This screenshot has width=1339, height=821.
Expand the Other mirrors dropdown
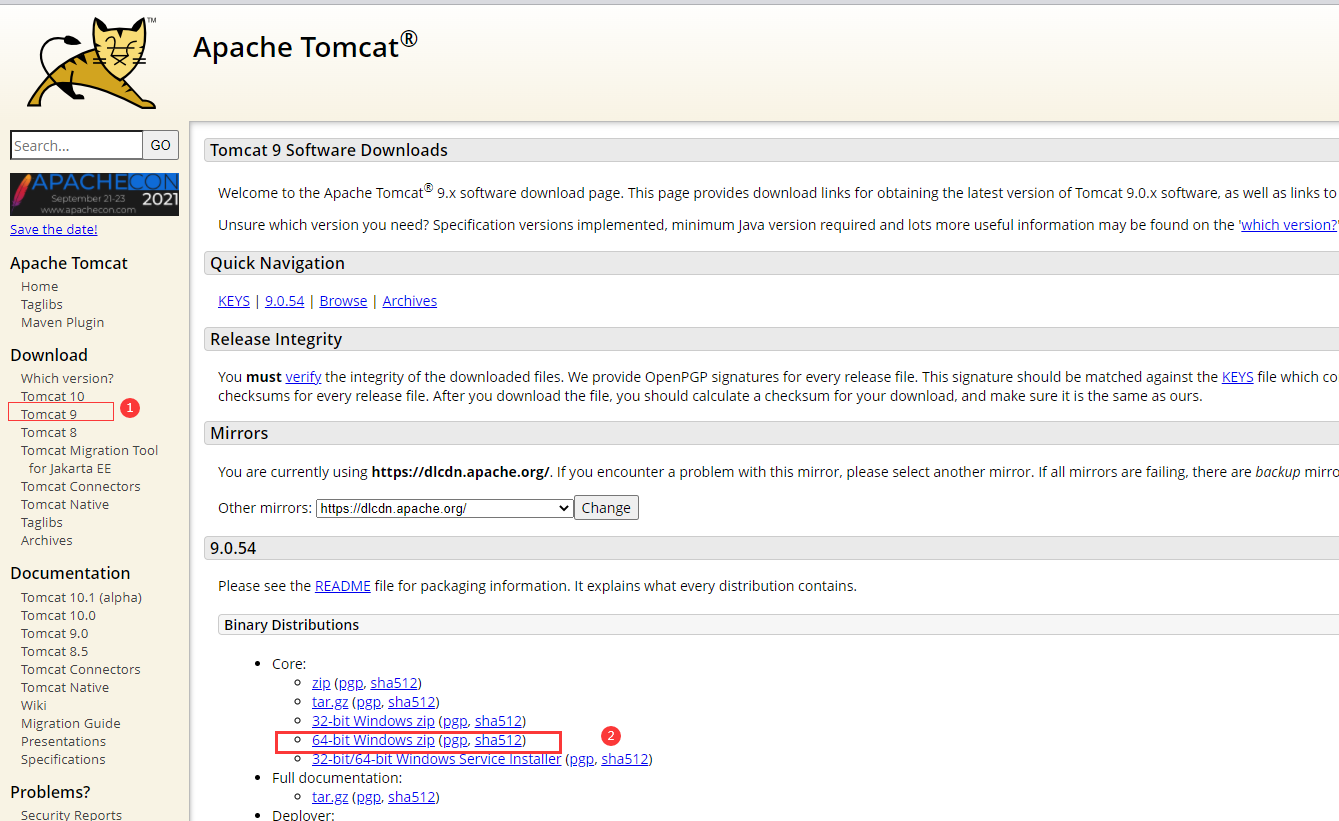click(444, 508)
